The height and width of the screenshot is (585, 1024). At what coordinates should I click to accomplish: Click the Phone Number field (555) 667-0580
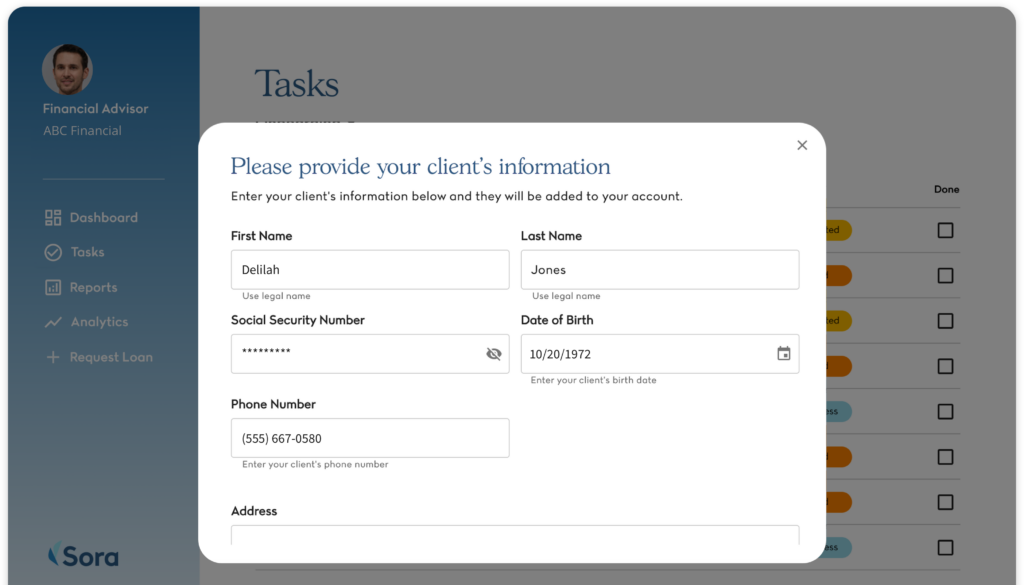click(370, 438)
